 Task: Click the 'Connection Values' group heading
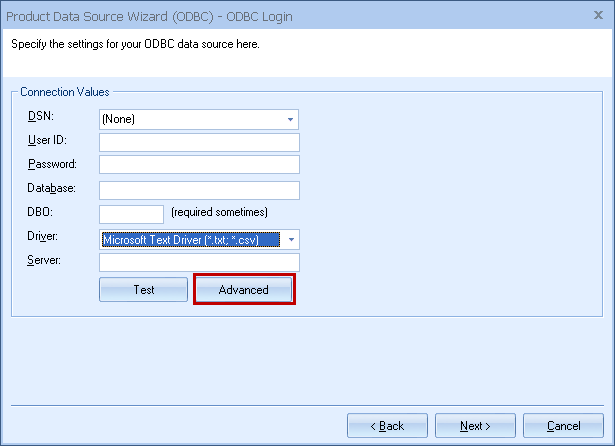[x=65, y=92]
